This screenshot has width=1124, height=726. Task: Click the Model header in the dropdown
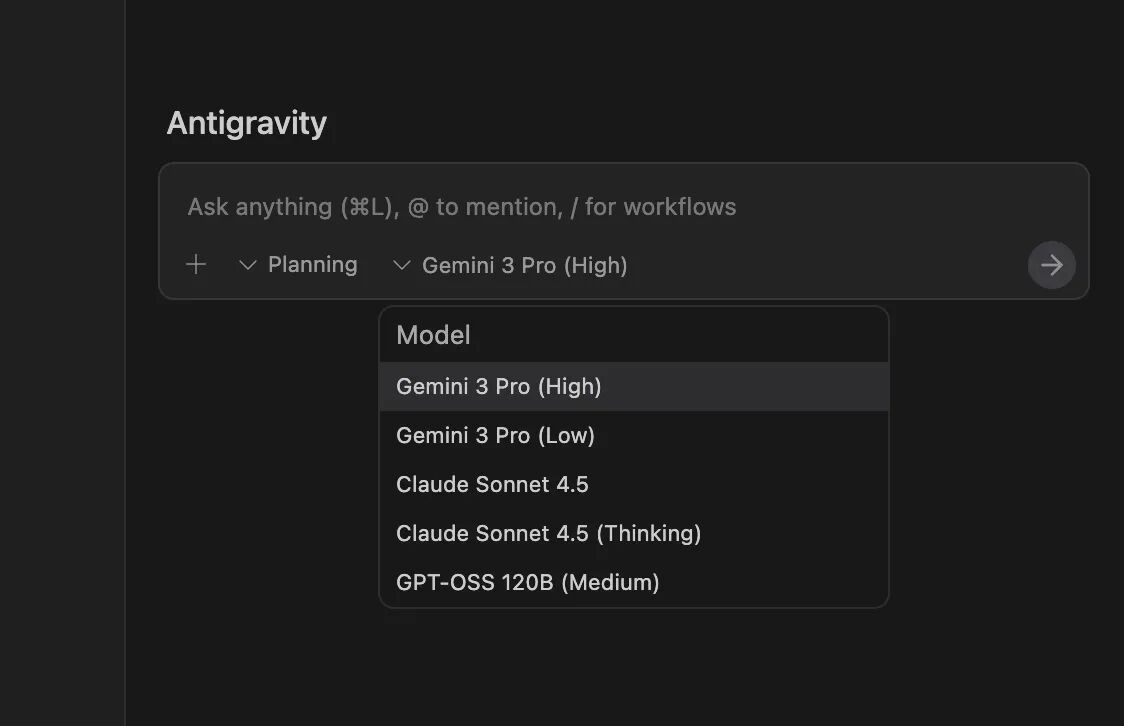[433, 336]
